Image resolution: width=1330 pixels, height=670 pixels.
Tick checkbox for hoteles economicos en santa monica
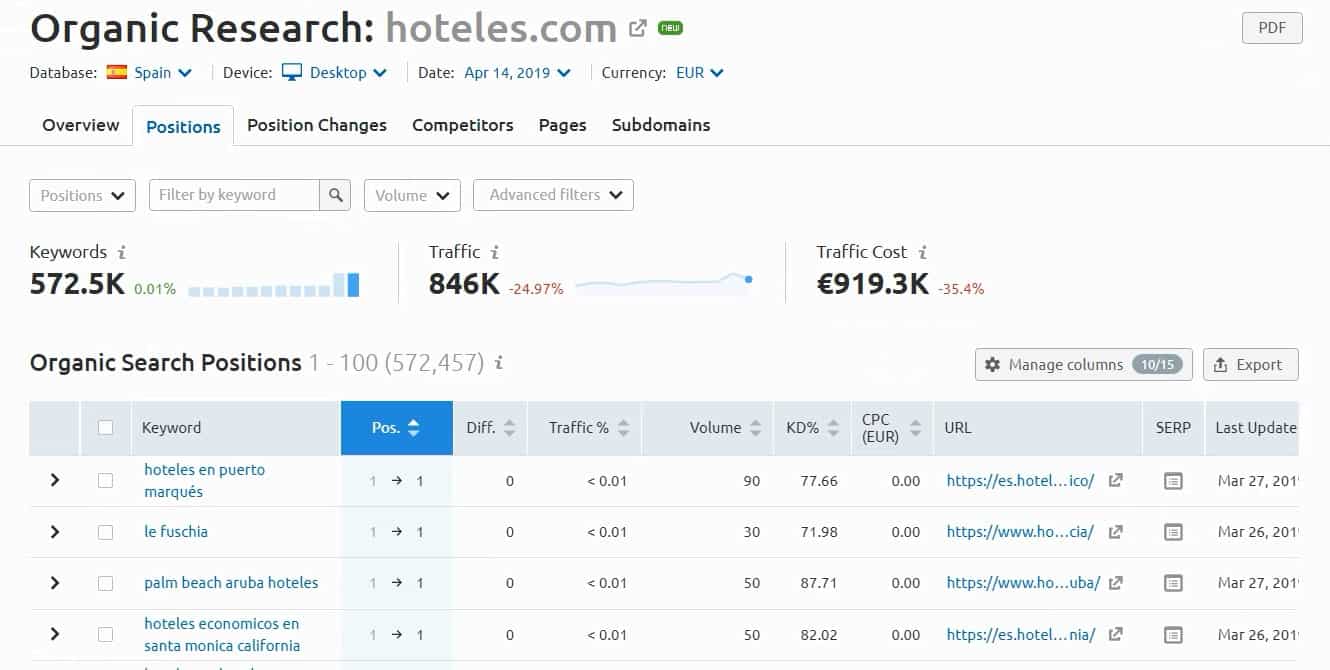click(x=105, y=635)
